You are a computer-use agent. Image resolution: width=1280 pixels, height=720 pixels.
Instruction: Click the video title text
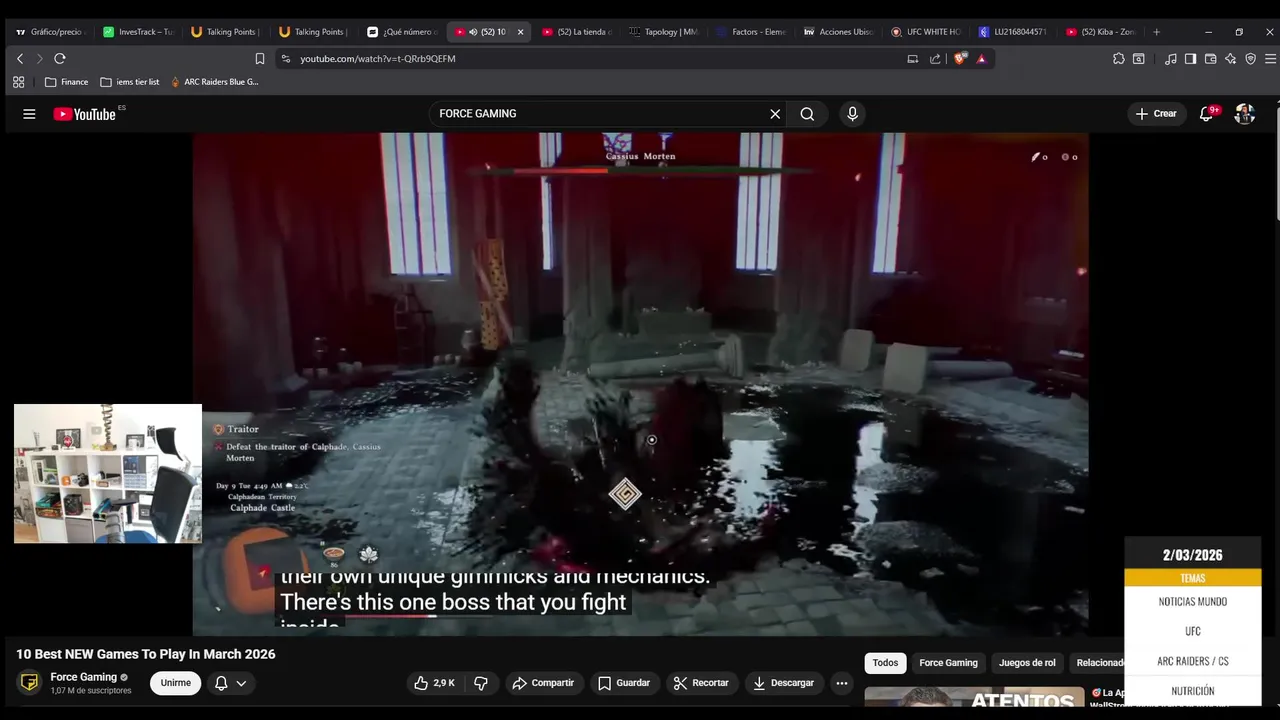click(146, 654)
